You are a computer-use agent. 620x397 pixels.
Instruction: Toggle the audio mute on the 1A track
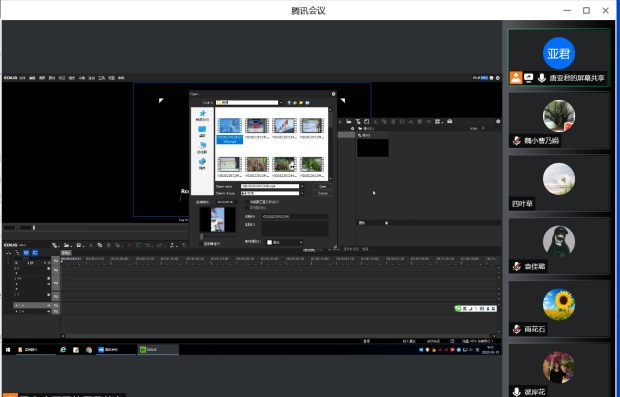49,305
